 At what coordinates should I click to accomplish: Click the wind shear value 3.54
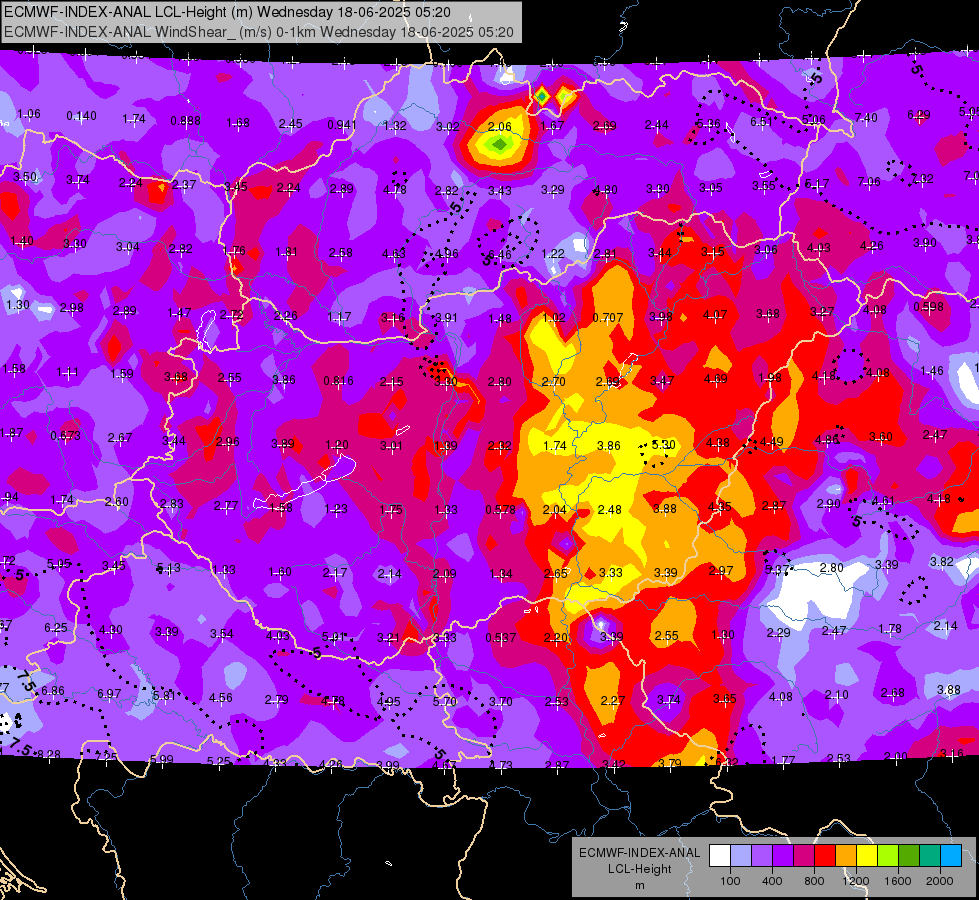(x=222, y=634)
